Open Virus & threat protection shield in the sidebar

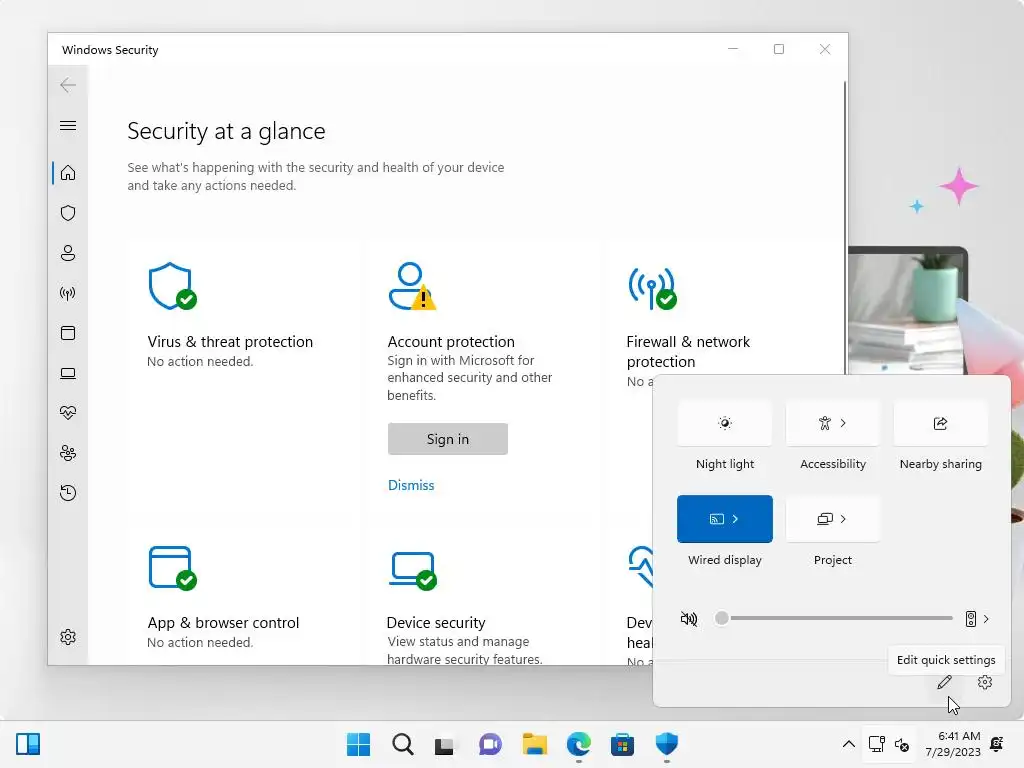[68, 213]
